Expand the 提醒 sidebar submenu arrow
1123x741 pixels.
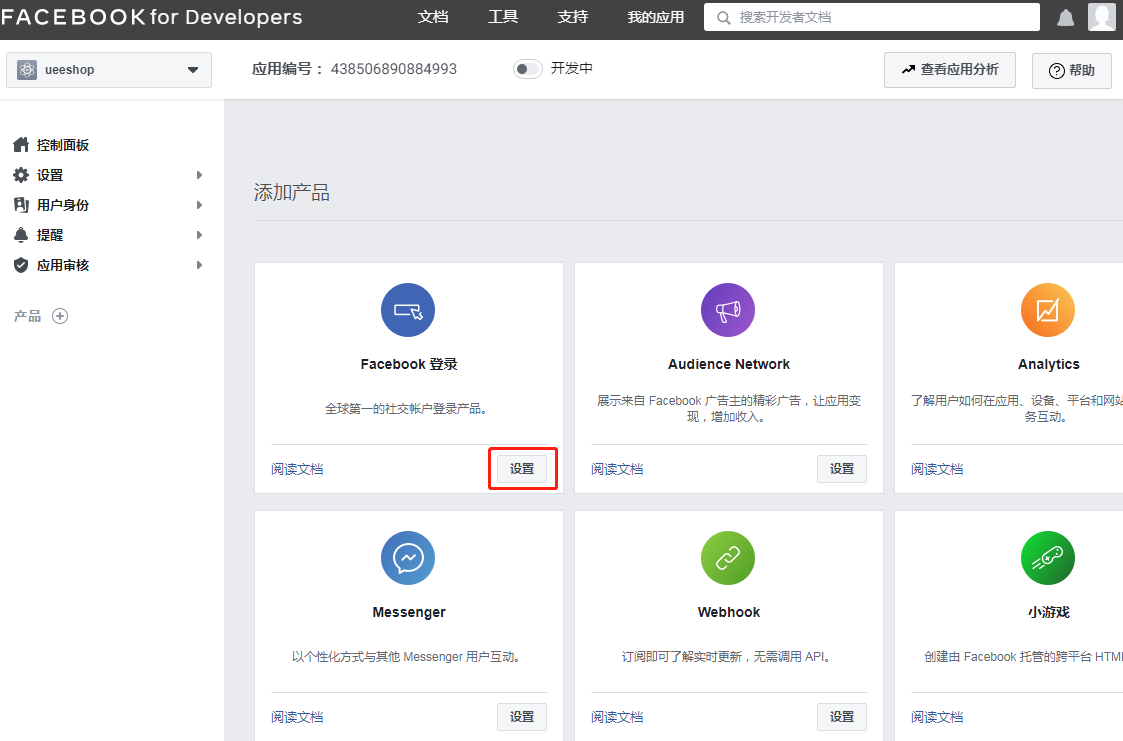[199, 235]
